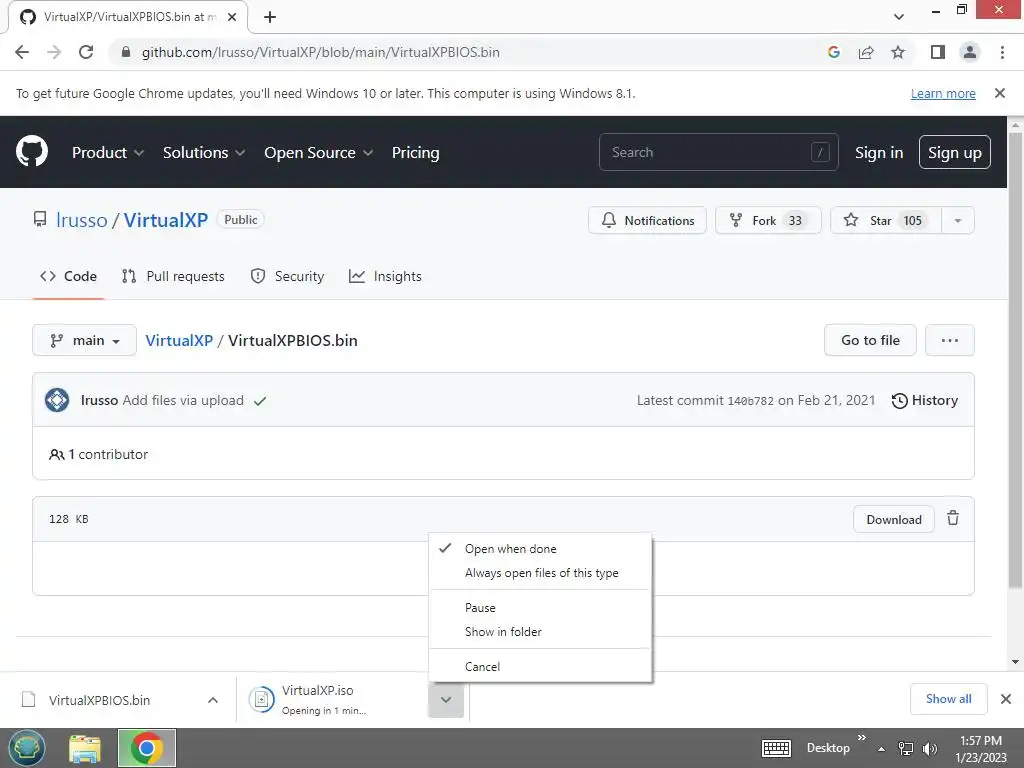1024x768 pixels.
Task: Select Always open files of this type
Action: coord(541,573)
